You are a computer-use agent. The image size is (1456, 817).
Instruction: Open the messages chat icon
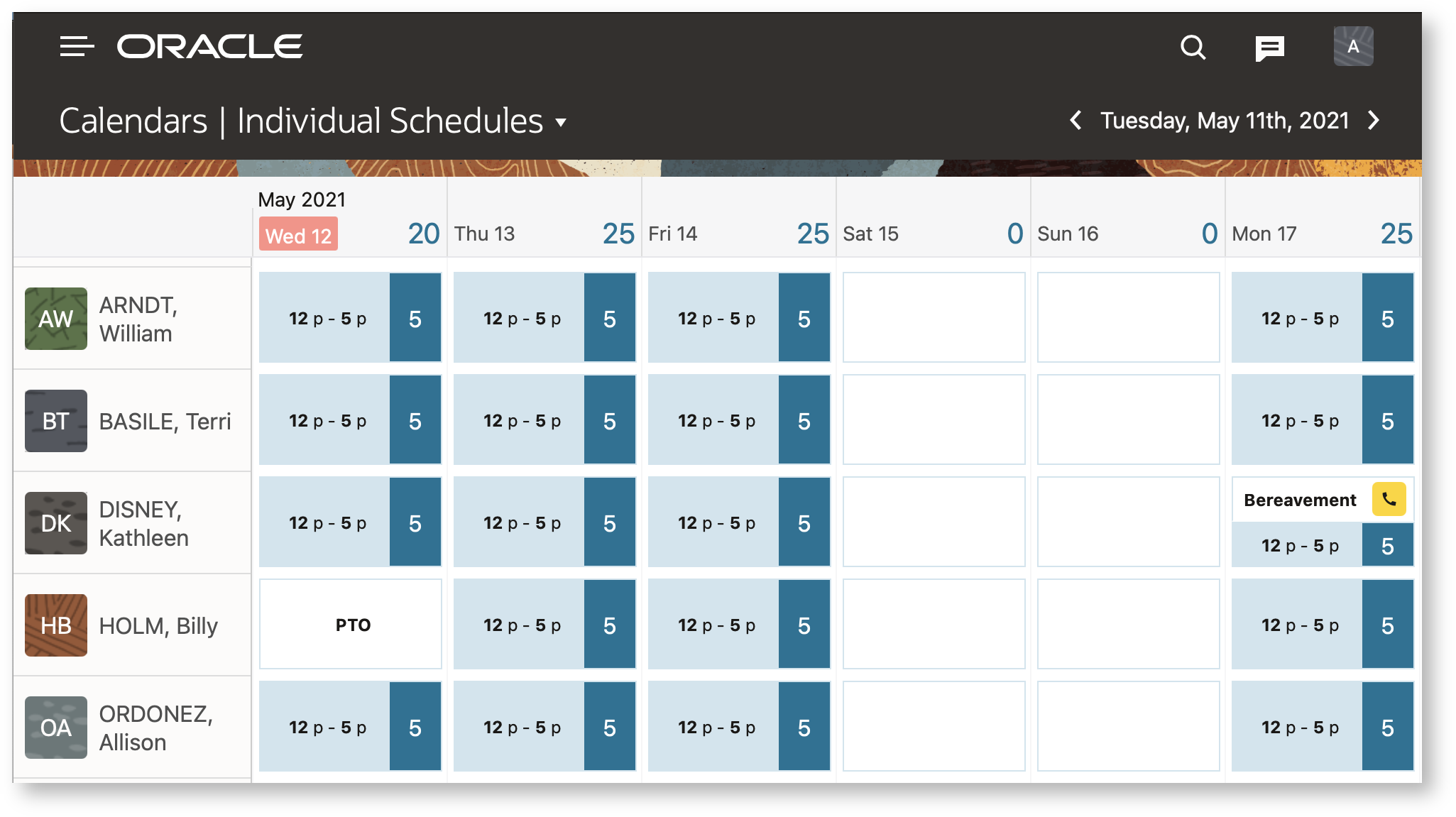click(x=1270, y=48)
